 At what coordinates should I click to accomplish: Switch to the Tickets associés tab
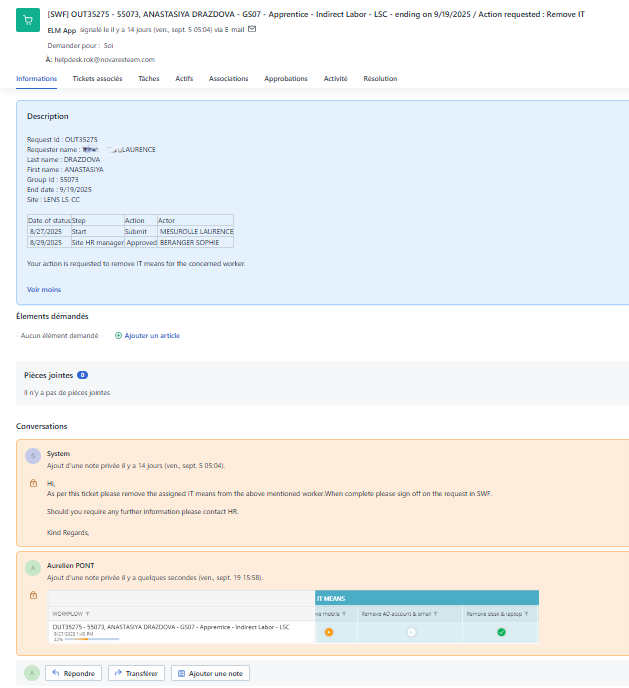pyautogui.click(x=97, y=79)
